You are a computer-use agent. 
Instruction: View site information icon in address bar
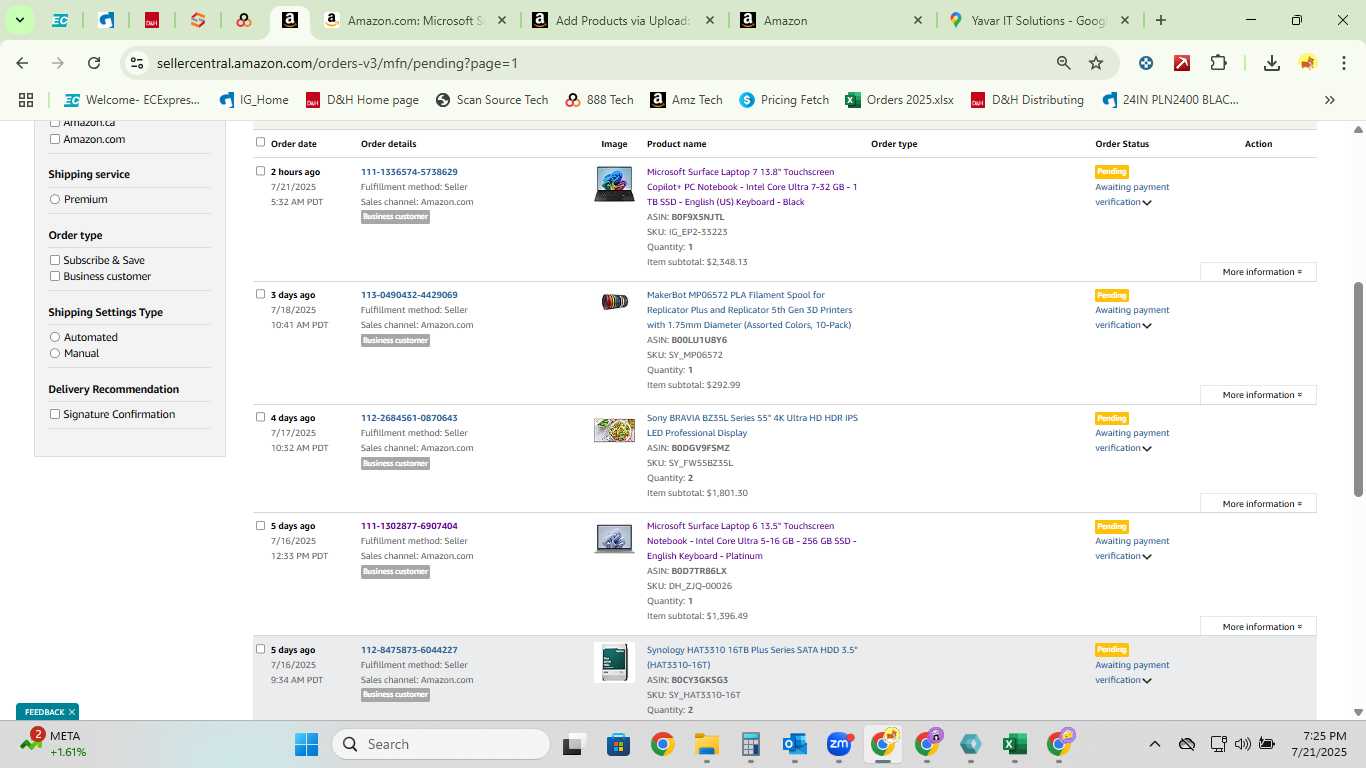point(137,63)
